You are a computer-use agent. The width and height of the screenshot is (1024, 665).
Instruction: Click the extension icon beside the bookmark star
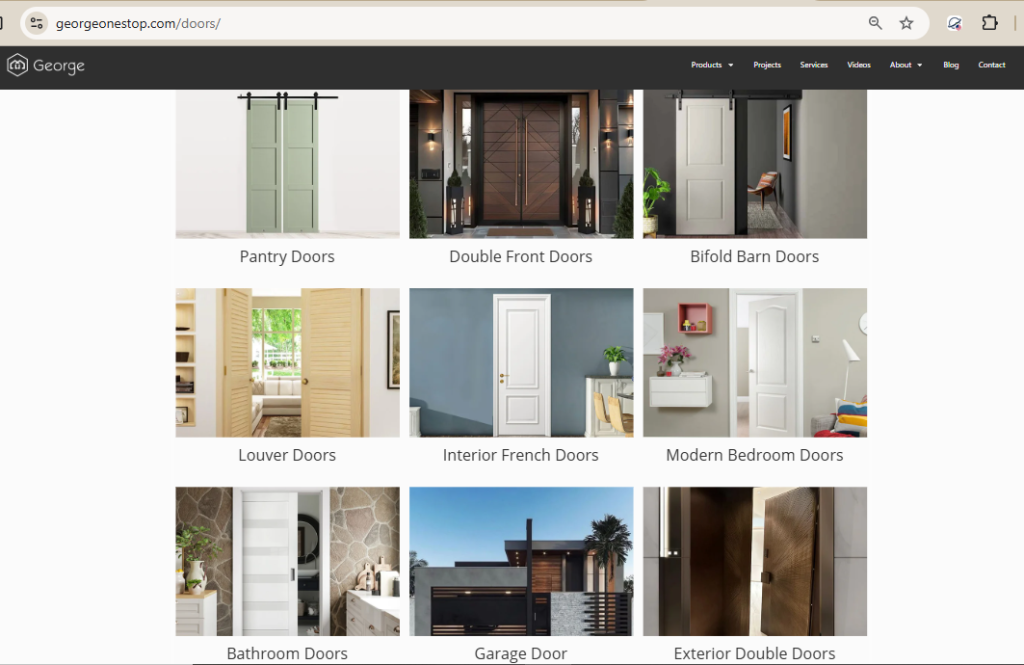point(954,24)
